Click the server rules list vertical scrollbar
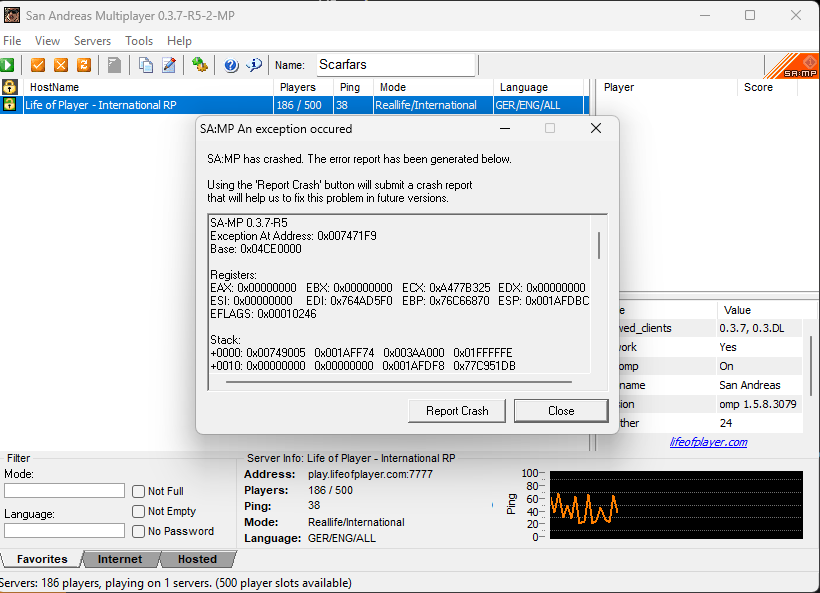 [x=812, y=366]
